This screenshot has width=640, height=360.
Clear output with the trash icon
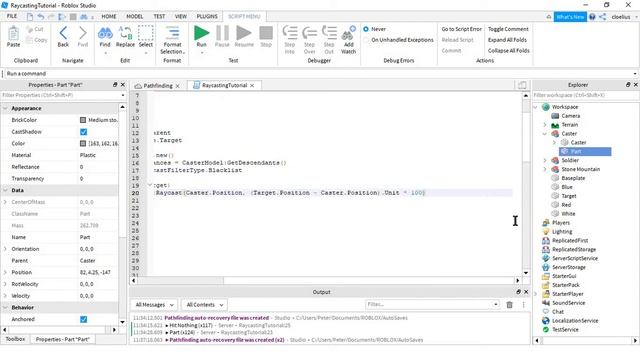[x=509, y=304]
